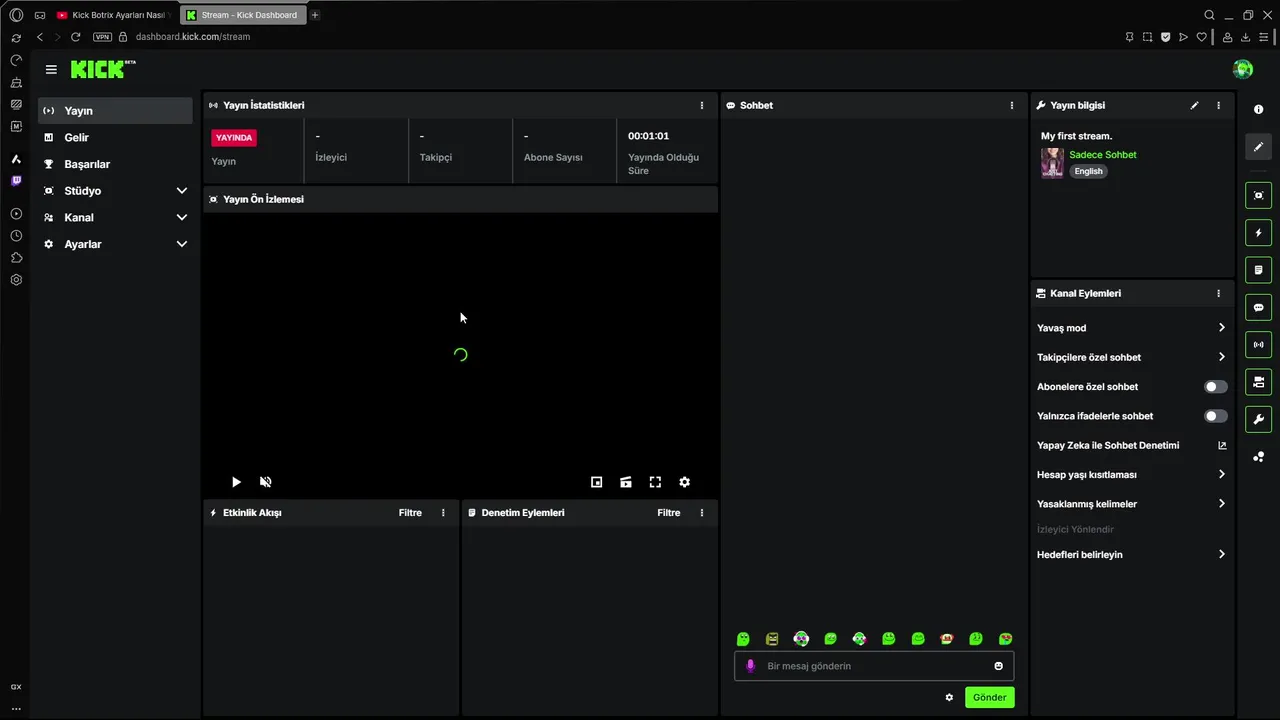Expand the Stüdyo menu section
This screenshot has height=720, width=1280.
pos(116,191)
